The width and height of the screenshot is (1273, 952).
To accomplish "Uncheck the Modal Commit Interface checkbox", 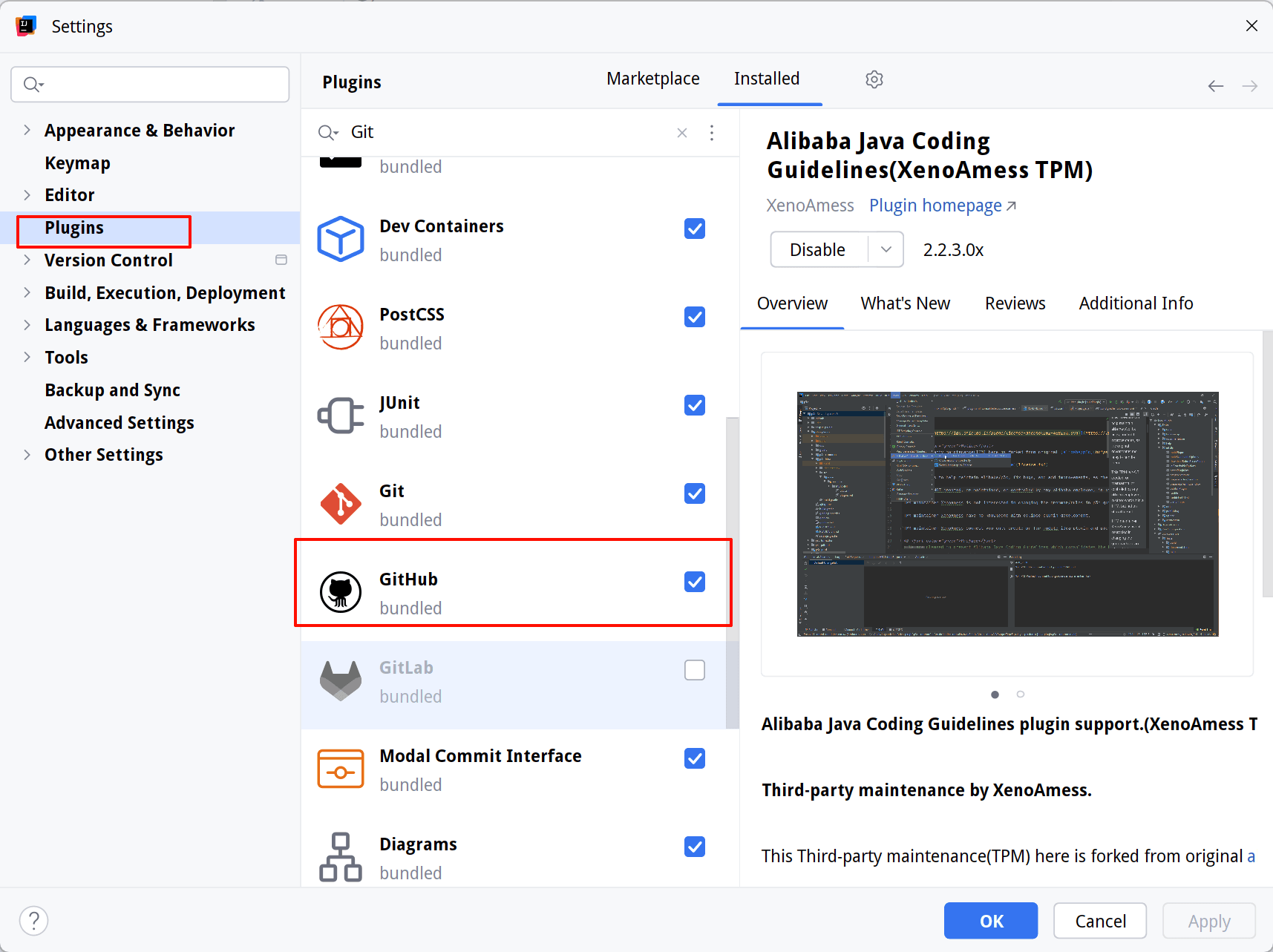I will tap(695, 758).
